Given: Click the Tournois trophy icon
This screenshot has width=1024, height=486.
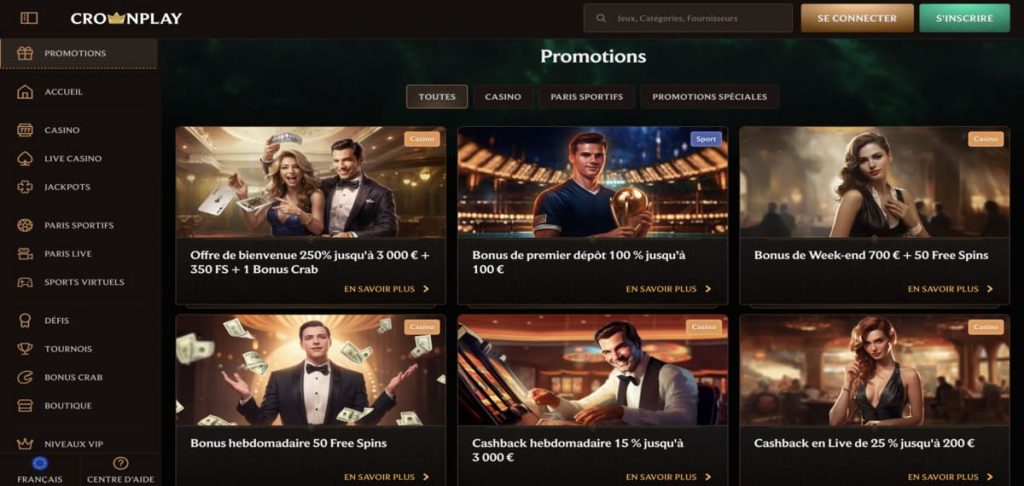Looking at the screenshot, I should (26, 349).
